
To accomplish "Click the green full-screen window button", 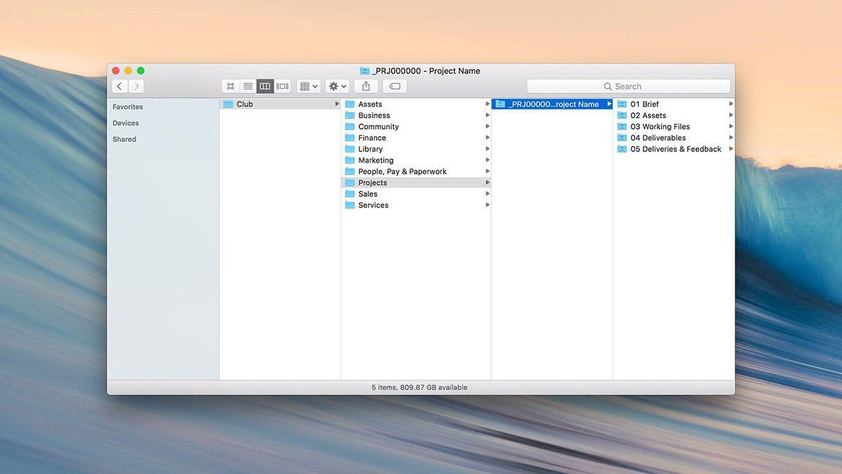I will [141, 71].
